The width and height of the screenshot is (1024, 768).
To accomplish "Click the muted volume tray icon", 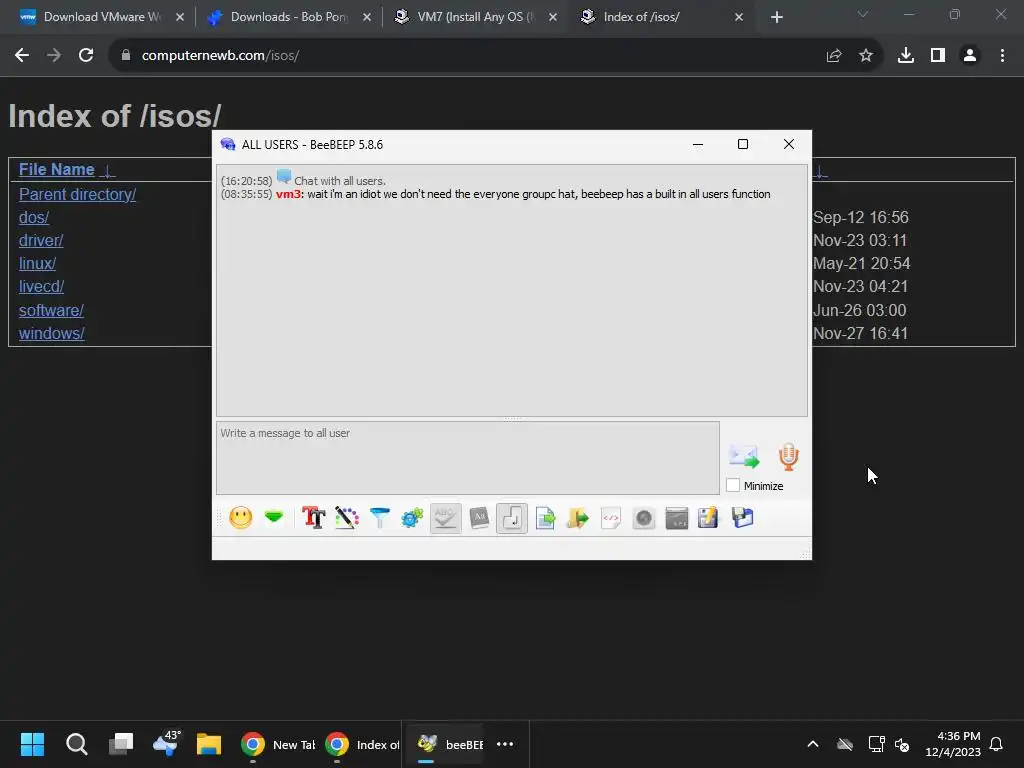I will [x=902, y=744].
